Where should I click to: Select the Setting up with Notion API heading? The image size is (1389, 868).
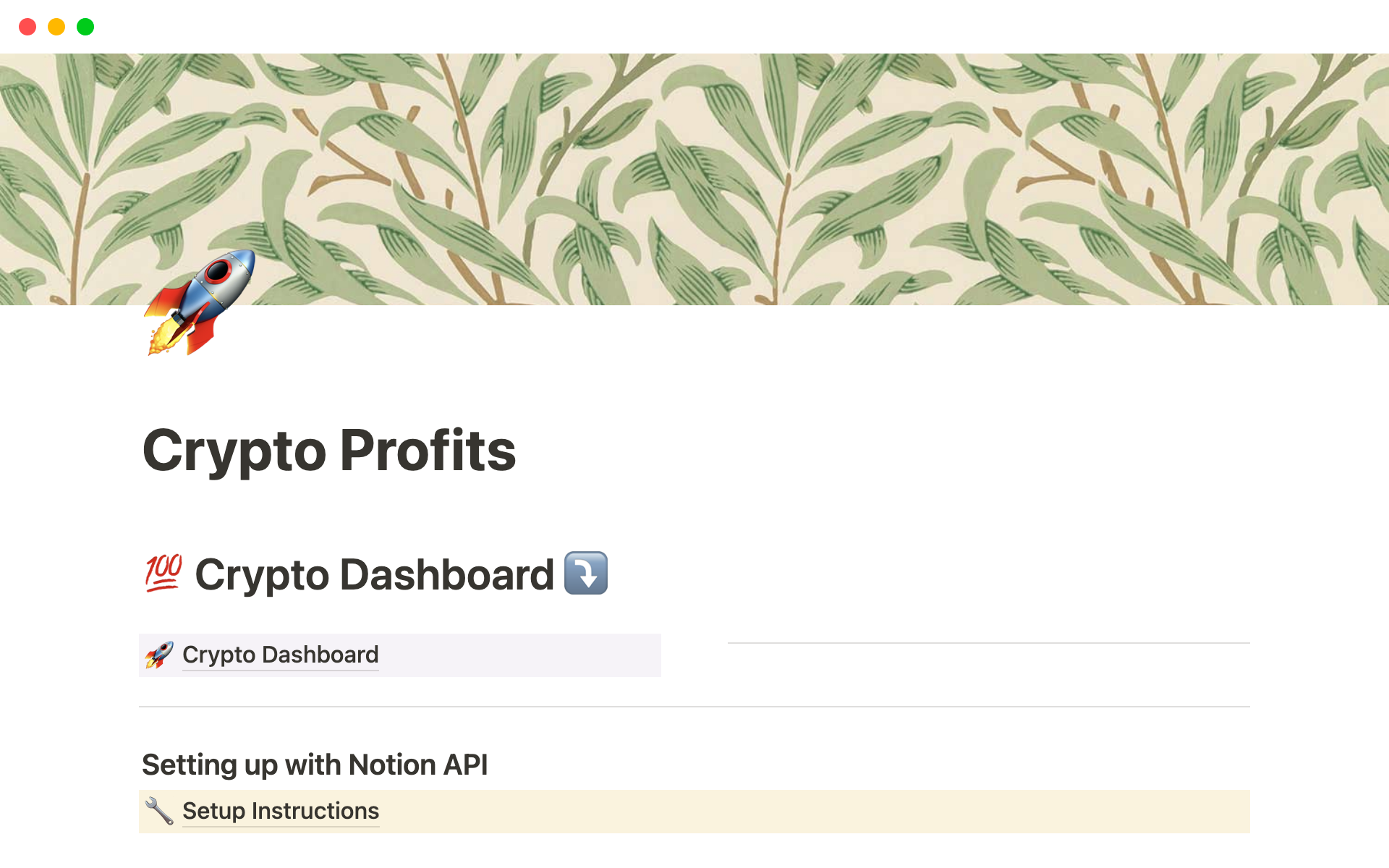(x=315, y=765)
